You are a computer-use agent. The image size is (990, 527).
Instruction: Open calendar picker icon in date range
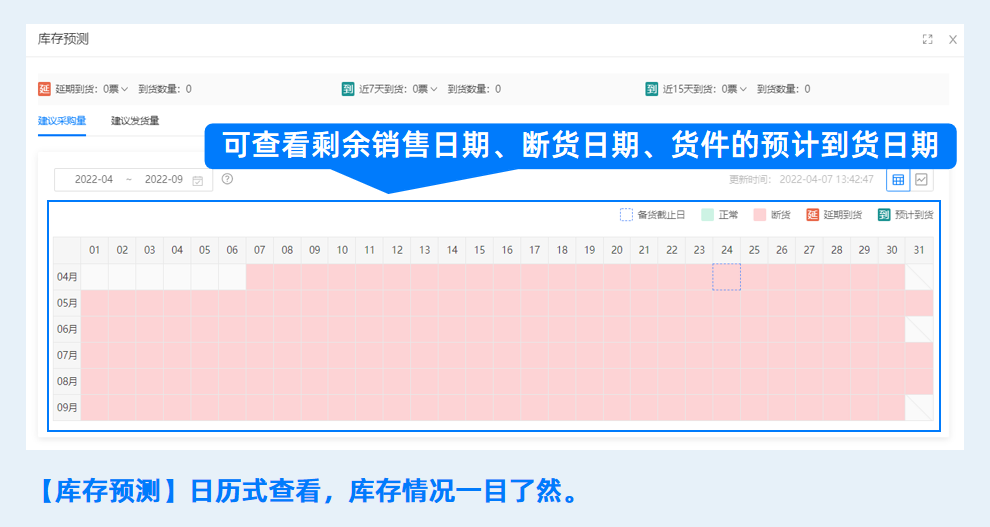(198, 181)
